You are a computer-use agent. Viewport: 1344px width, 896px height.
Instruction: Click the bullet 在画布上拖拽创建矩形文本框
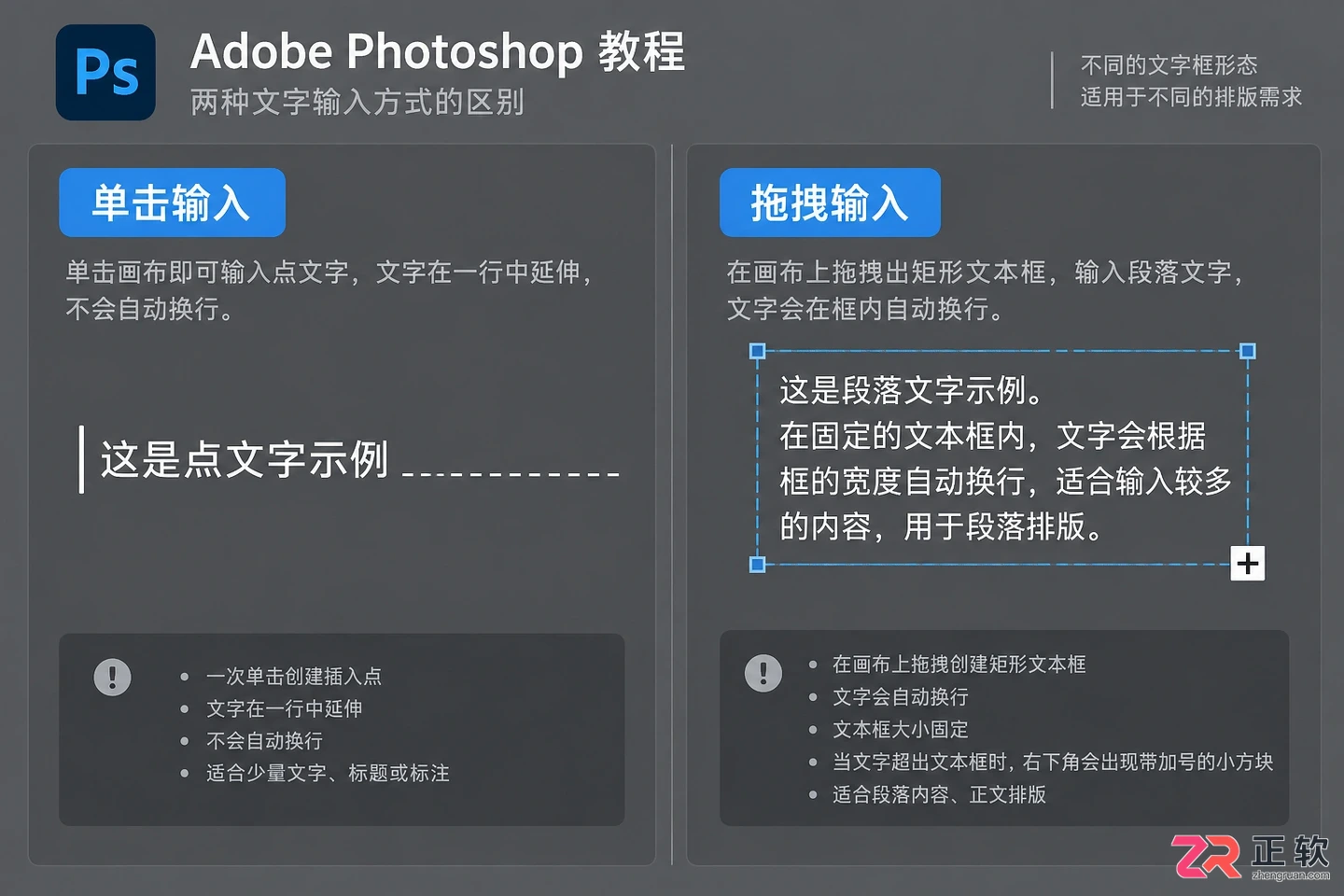click(959, 665)
